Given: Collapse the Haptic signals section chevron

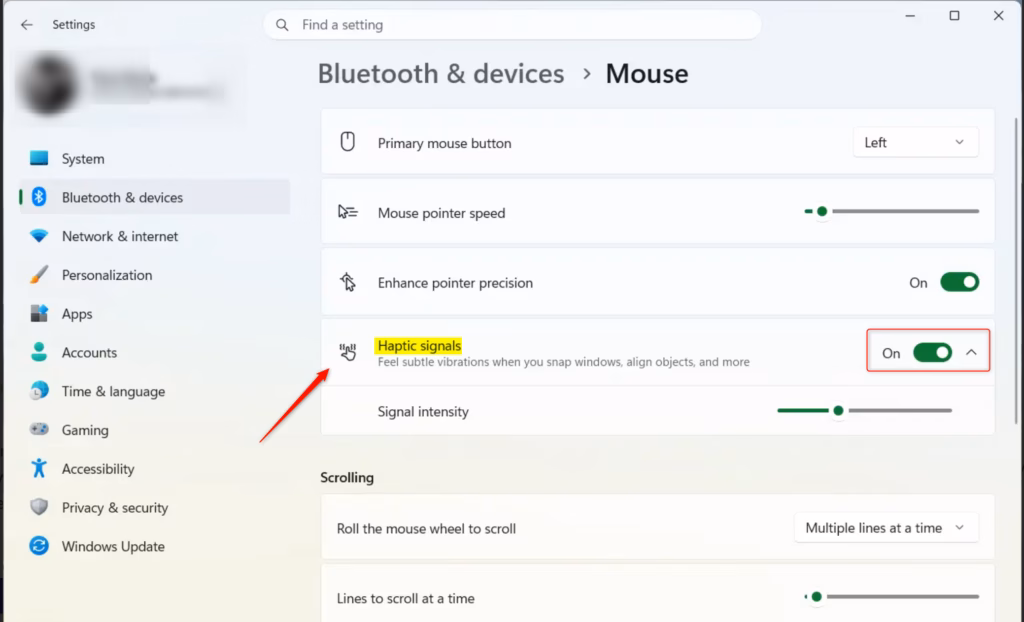Looking at the screenshot, I should point(969,352).
